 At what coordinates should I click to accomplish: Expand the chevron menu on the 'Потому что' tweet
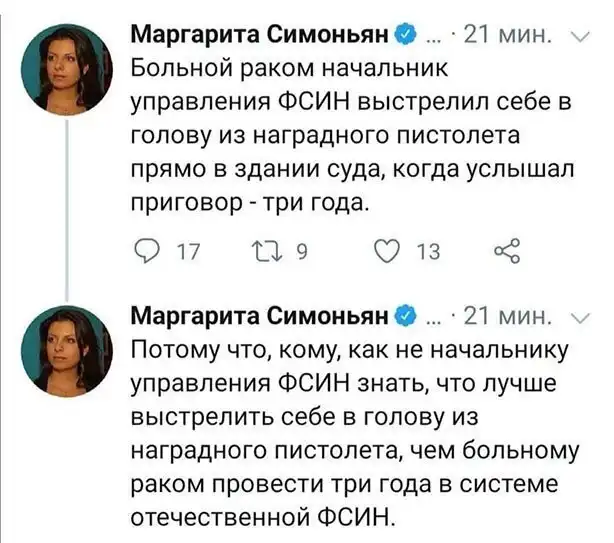tap(581, 318)
